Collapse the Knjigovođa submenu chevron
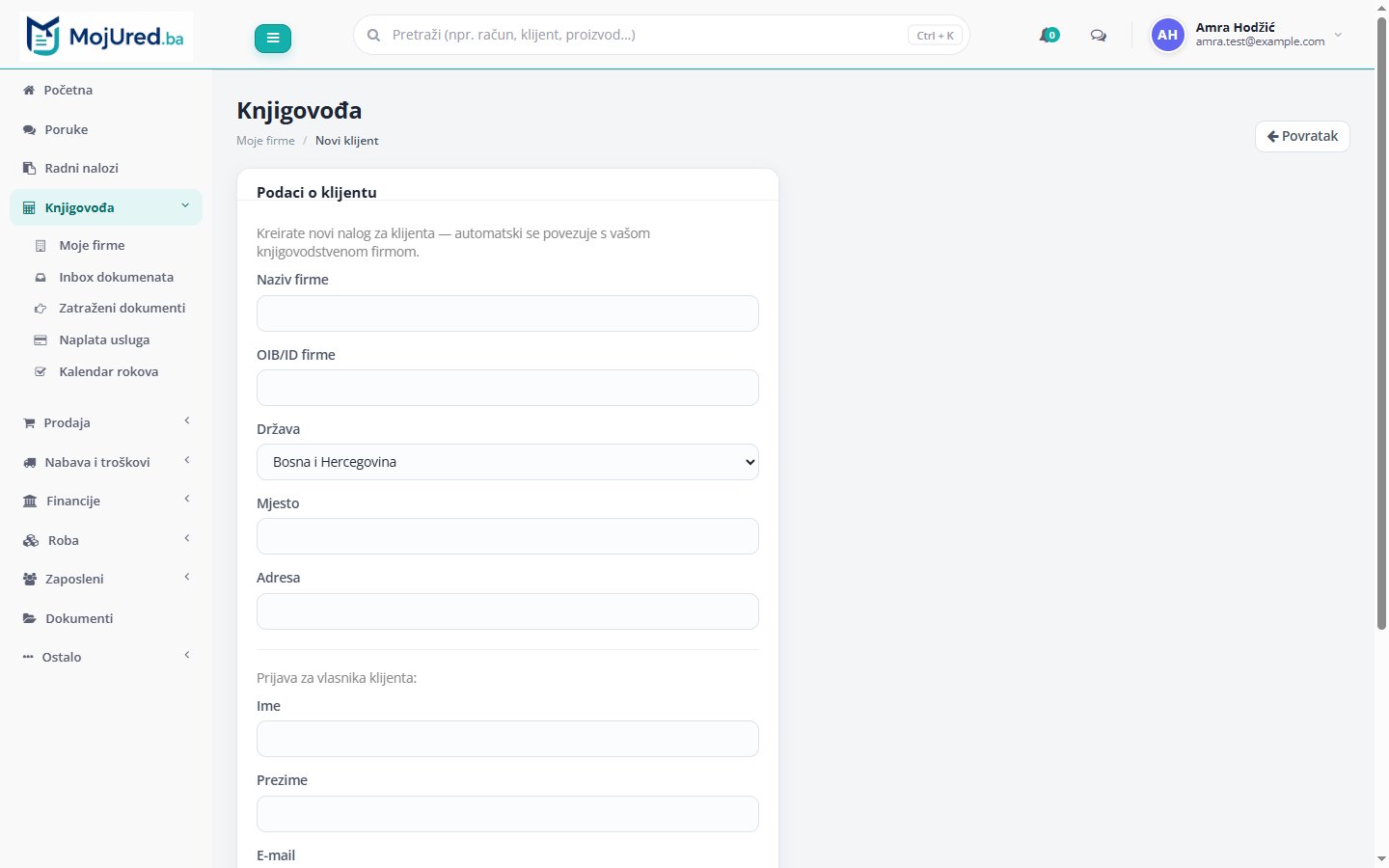Image resolution: width=1389 pixels, height=868 pixels. pos(185,205)
